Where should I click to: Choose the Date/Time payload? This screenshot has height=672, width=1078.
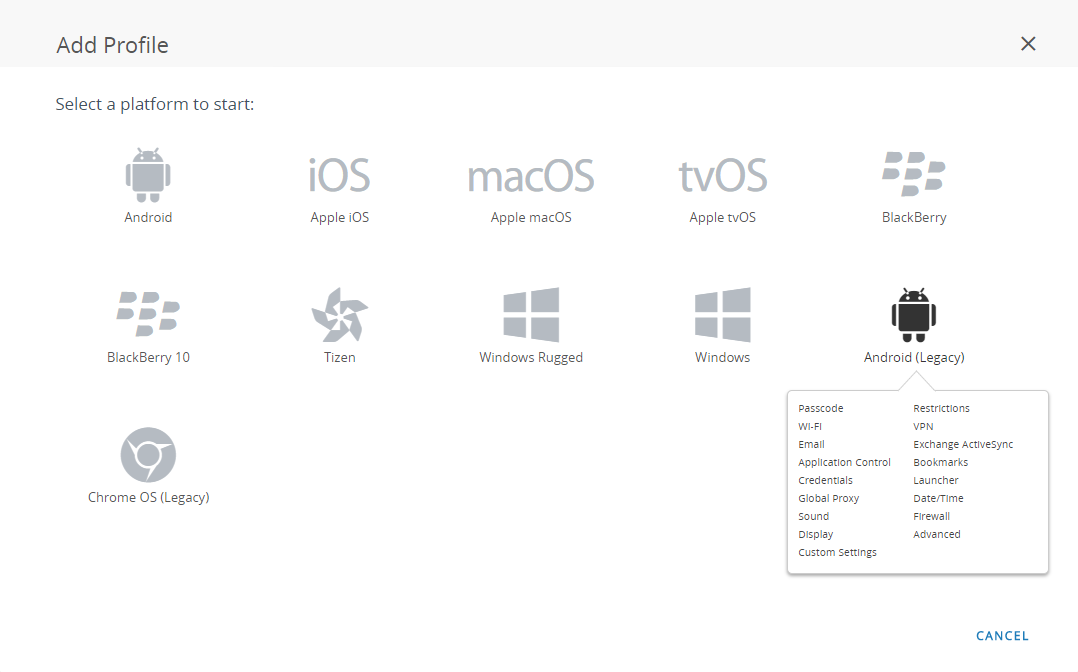click(938, 498)
